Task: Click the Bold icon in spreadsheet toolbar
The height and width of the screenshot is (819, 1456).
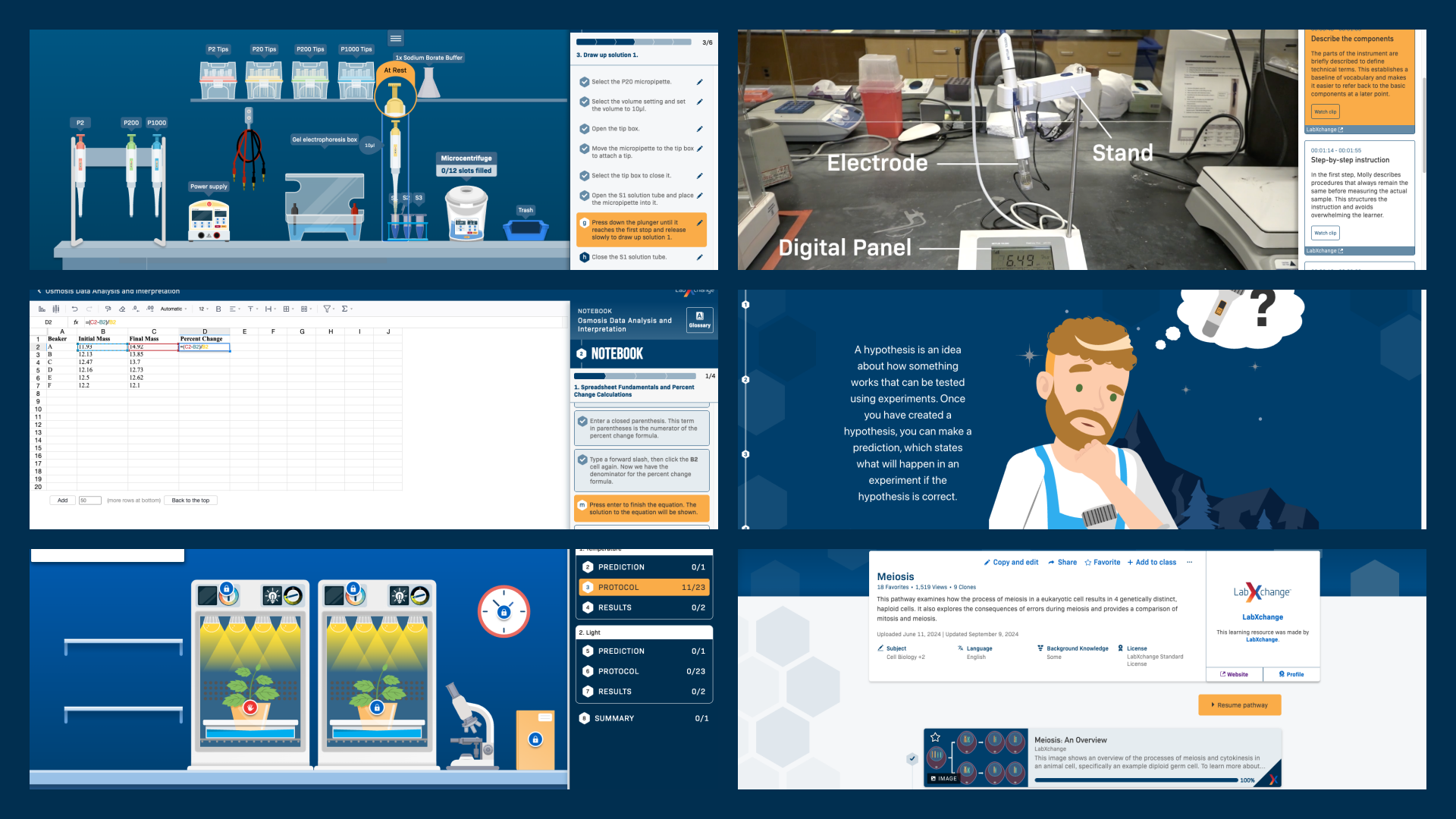Action: (218, 309)
